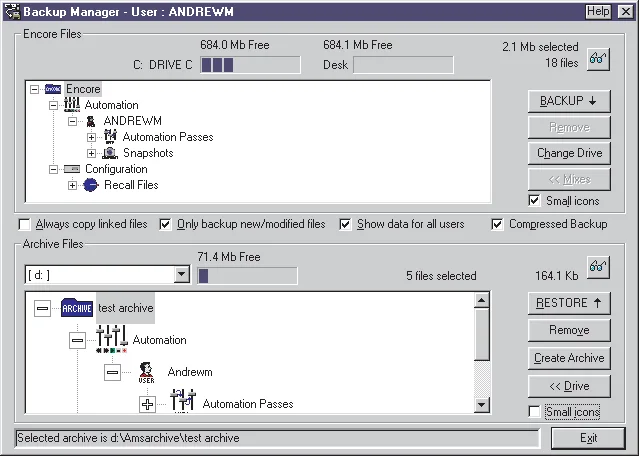Screen dimensions: 639x456
Task: Click the archive tree scrollbar thumb
Action: 482,334
